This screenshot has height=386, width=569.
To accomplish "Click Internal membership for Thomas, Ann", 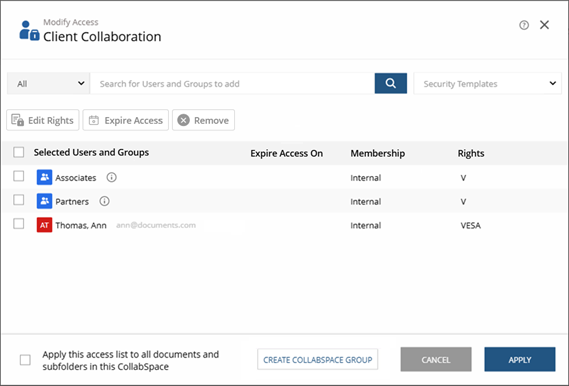I will [365, 225].
